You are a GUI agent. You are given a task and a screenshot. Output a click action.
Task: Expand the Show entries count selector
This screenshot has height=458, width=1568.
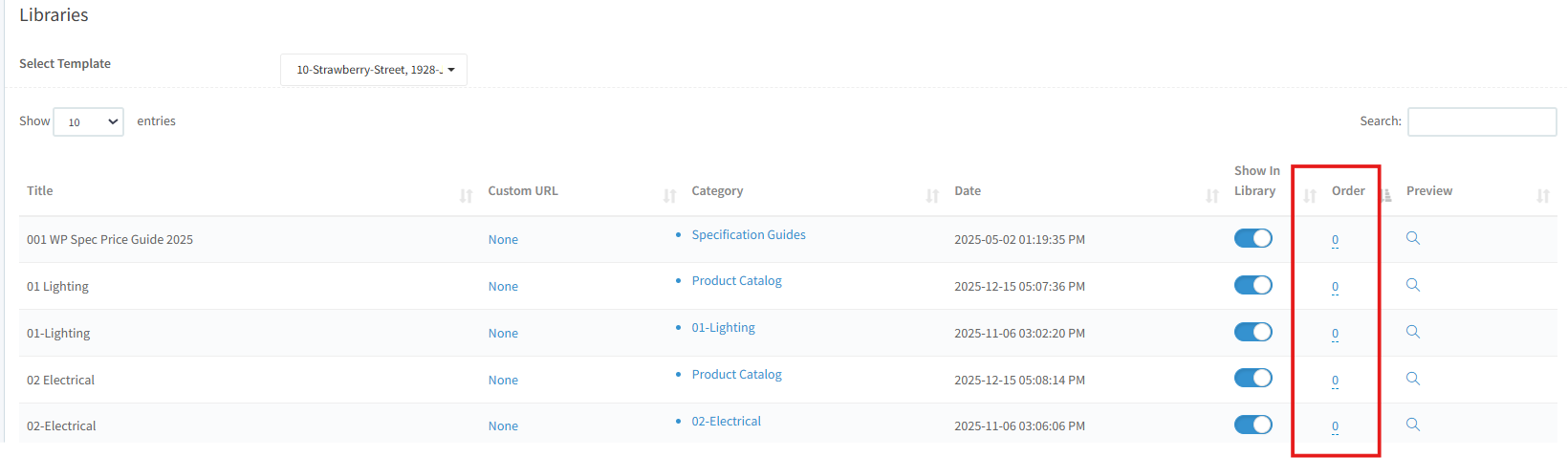(x=88, y=121)
